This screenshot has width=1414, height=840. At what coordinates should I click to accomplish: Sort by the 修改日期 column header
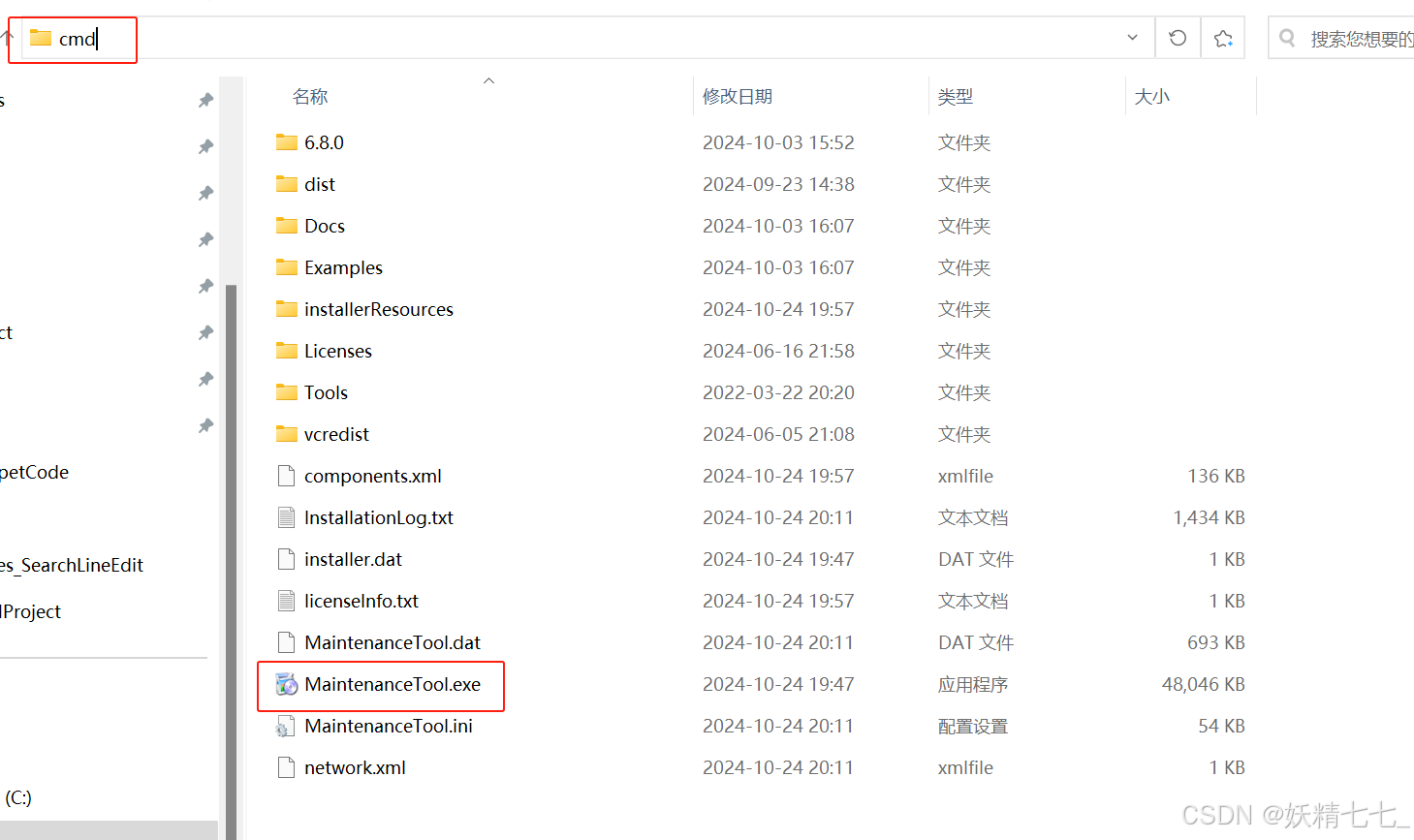(x=738, y=96)
